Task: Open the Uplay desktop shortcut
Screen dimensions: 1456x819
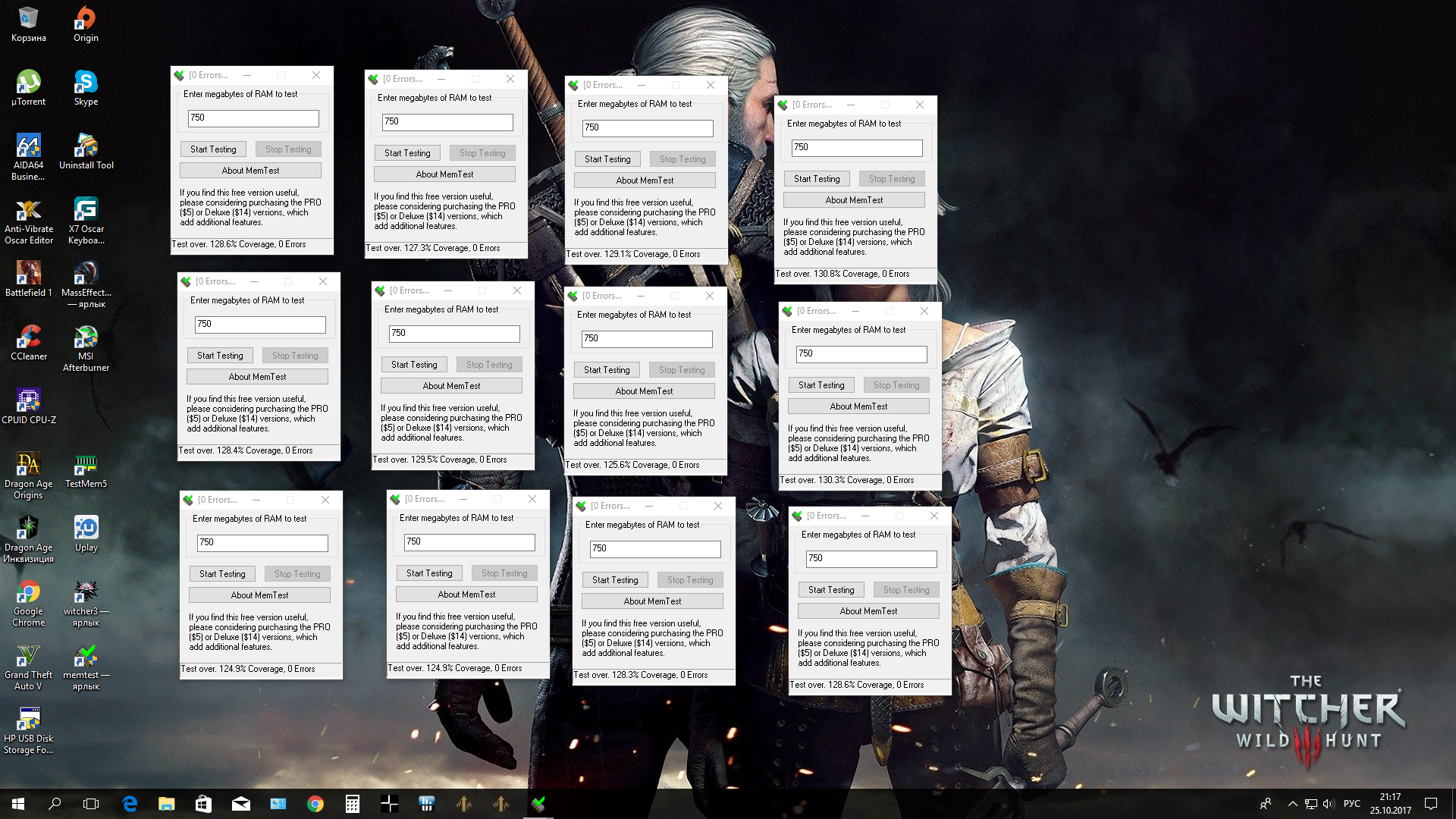Action: [x=86, y=528]
